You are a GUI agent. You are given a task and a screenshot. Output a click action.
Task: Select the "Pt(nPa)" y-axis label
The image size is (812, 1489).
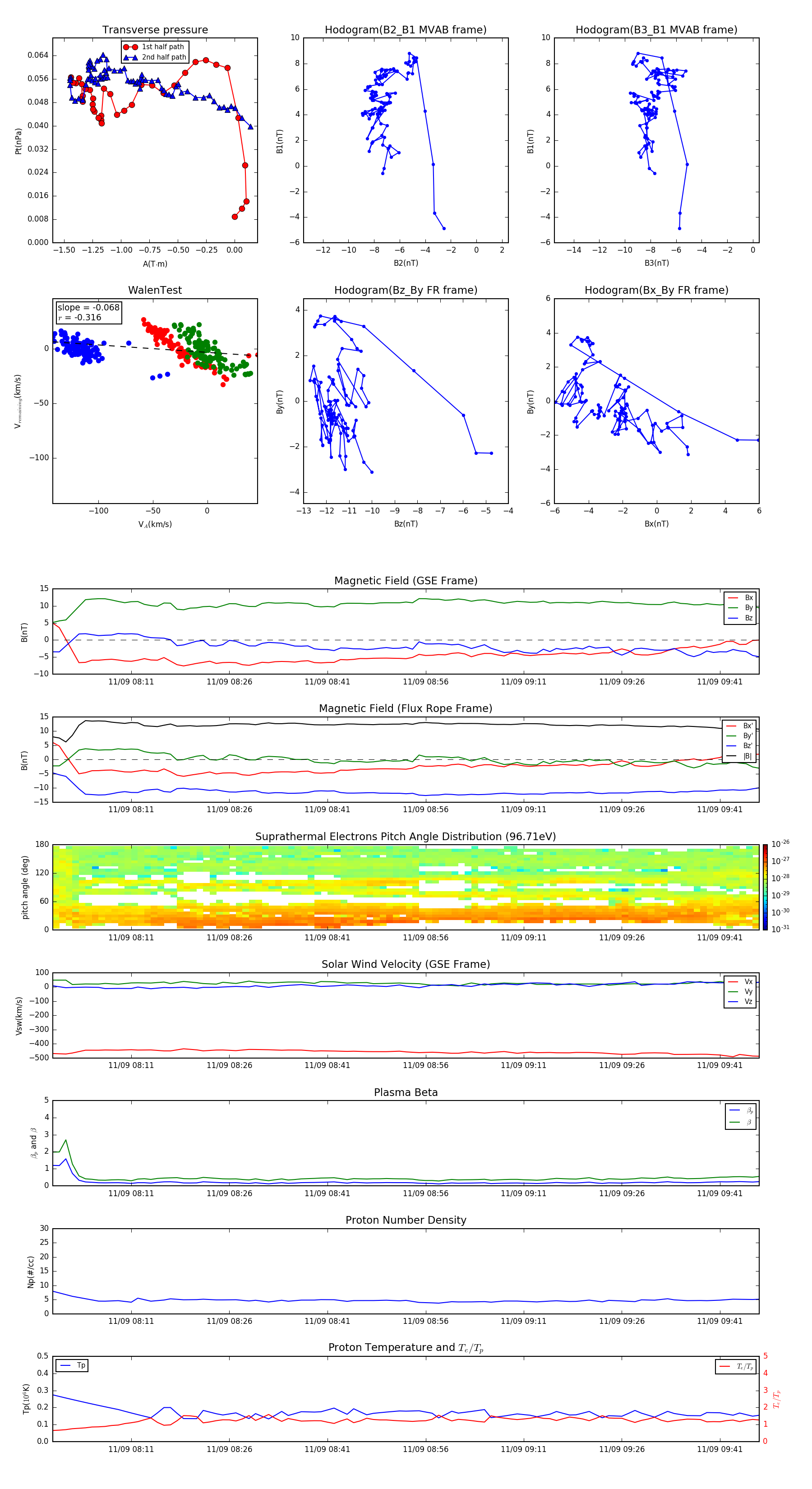pyautogui.click(x=18, y=141)
